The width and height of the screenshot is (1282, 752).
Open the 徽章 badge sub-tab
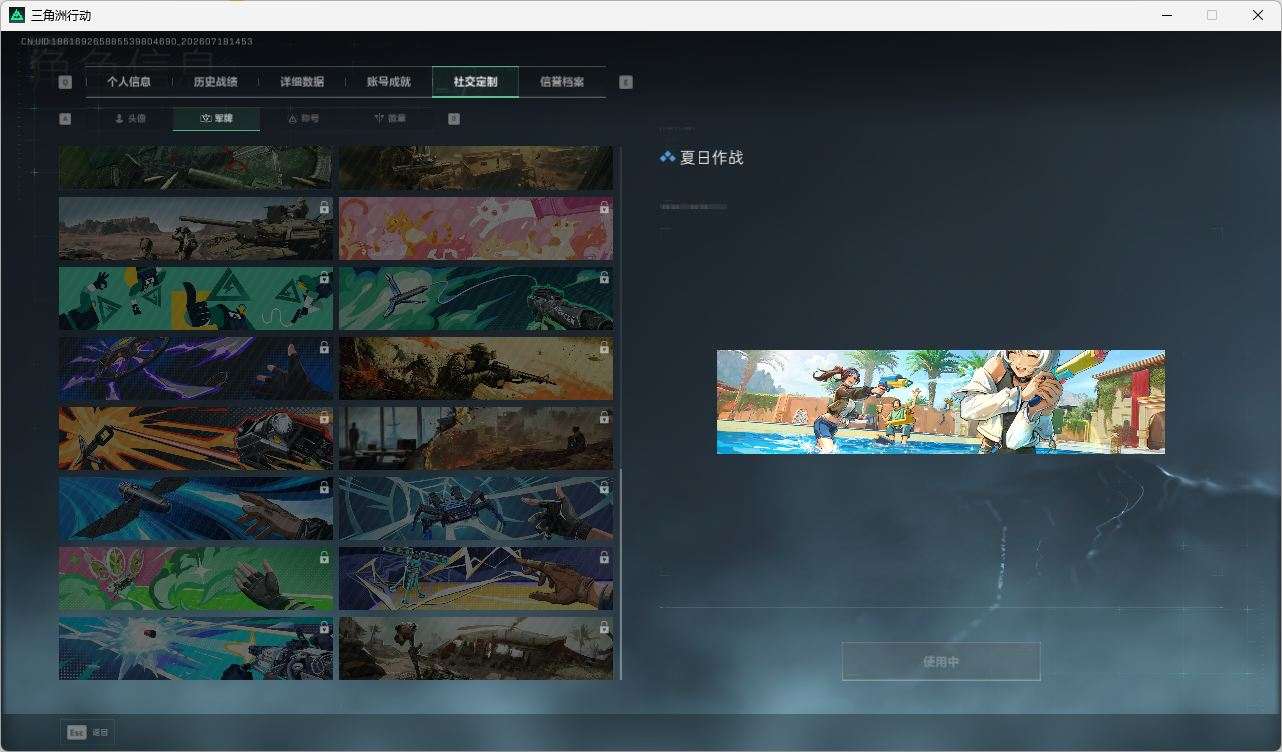point(390,119)
